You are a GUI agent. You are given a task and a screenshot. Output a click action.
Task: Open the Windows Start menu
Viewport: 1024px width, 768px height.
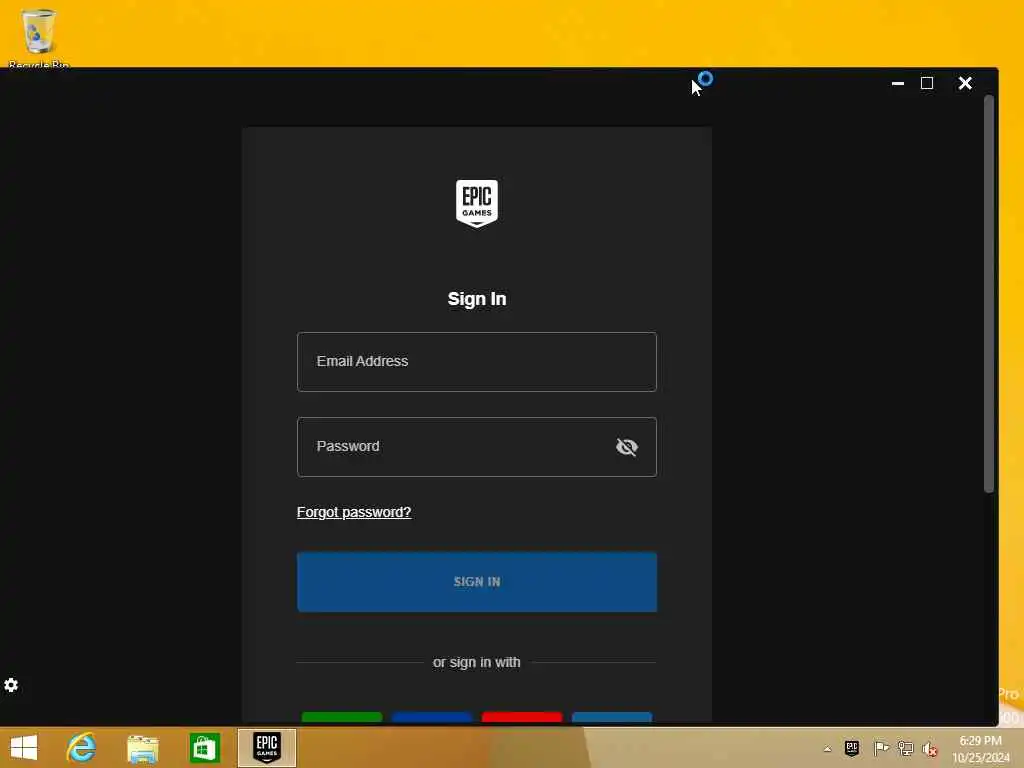point(24,748)
